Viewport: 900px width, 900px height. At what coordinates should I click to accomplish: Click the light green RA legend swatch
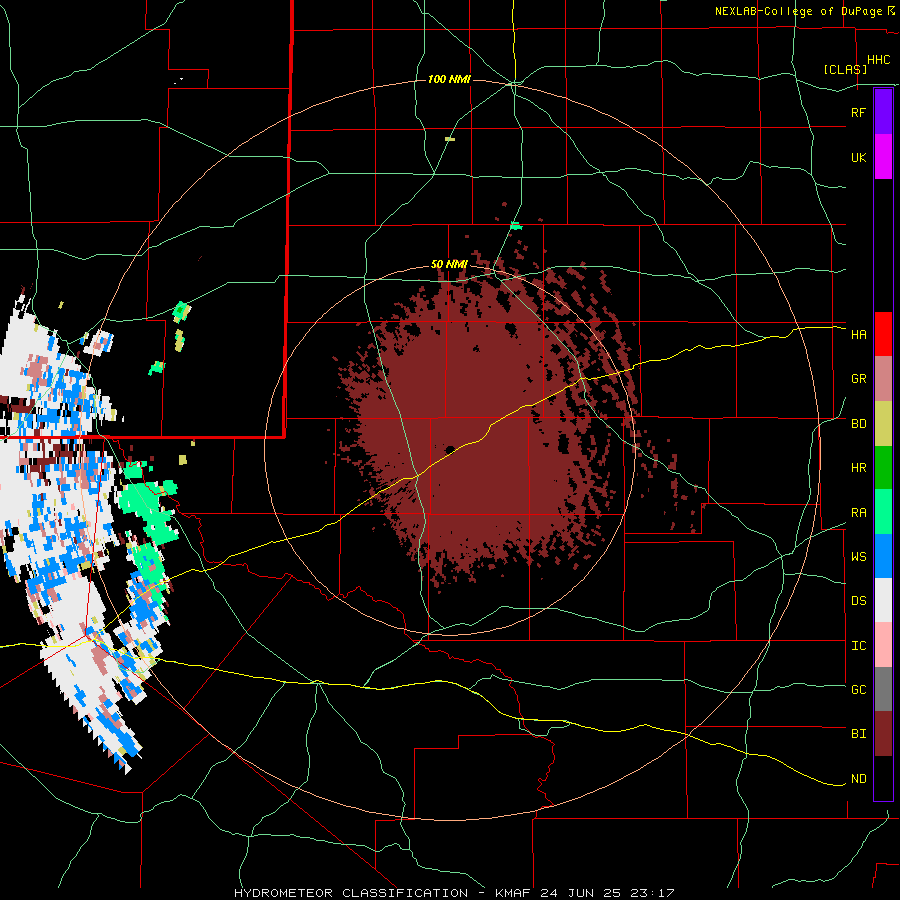(883, 512)
